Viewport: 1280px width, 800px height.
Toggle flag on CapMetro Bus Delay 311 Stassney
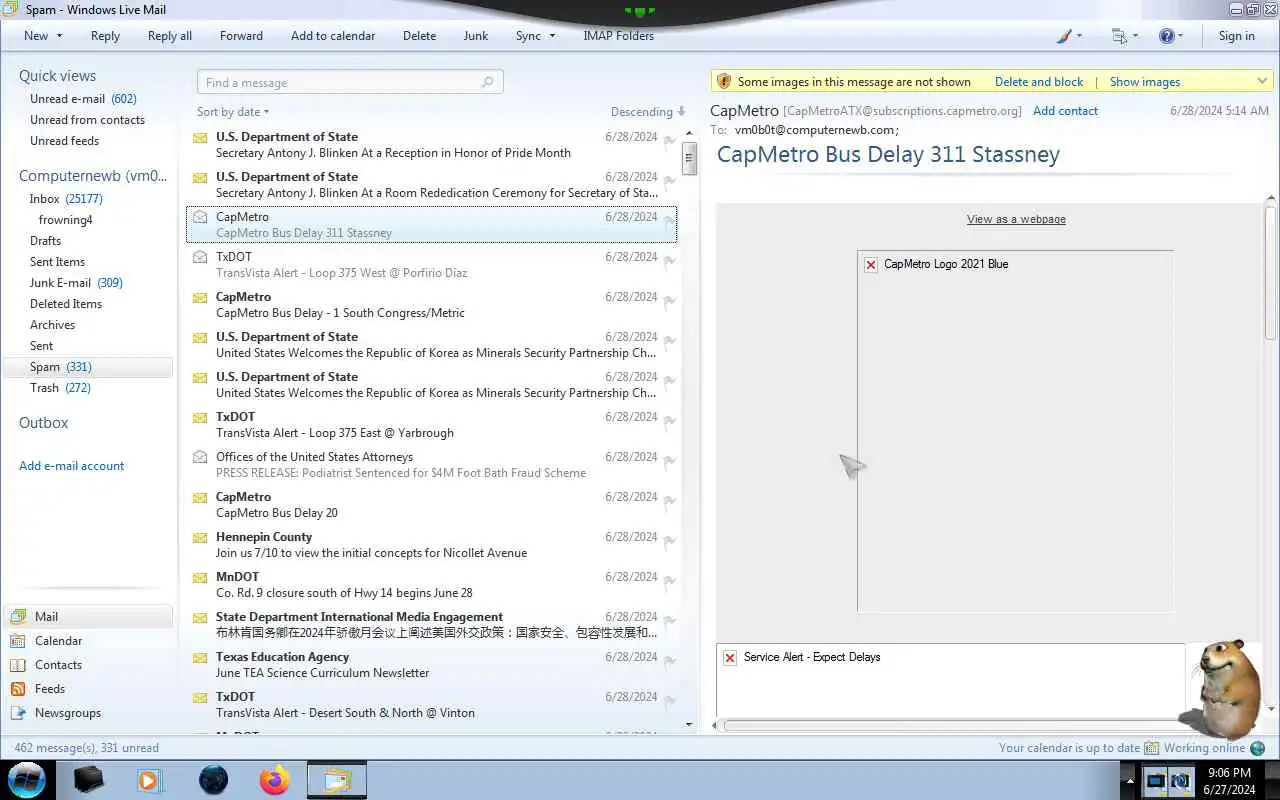pyautogui.click(x=669, y=221)
